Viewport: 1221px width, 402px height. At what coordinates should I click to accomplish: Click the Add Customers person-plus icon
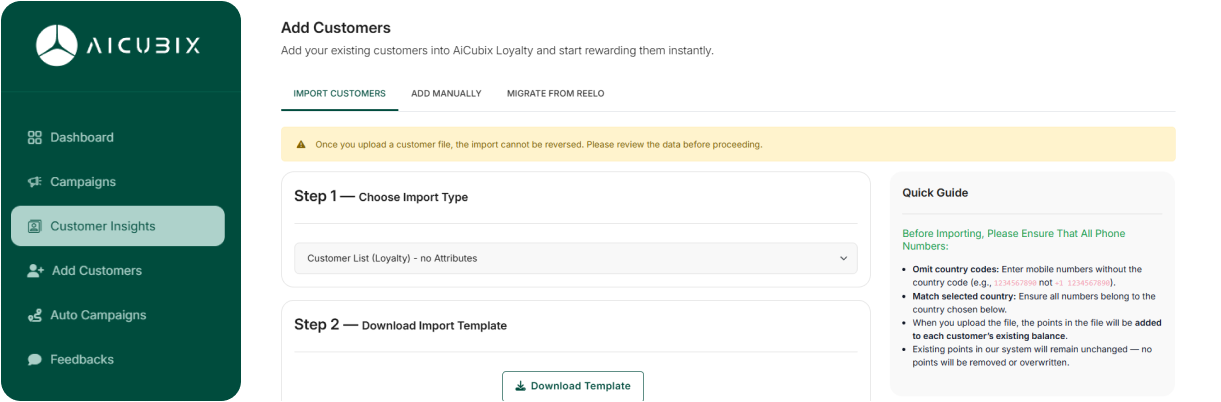click(35, 271)
